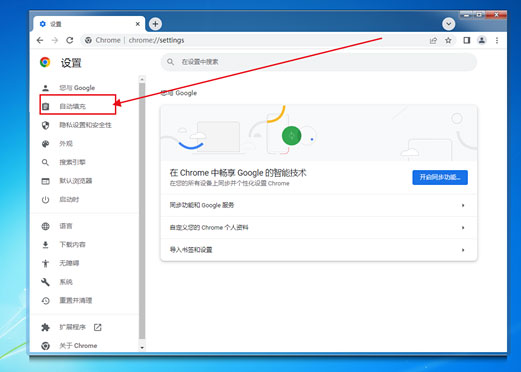Viewport: 521px width, 372px height.
Task: Select the 设置 browser tab
Action: (x=89, y=24)
